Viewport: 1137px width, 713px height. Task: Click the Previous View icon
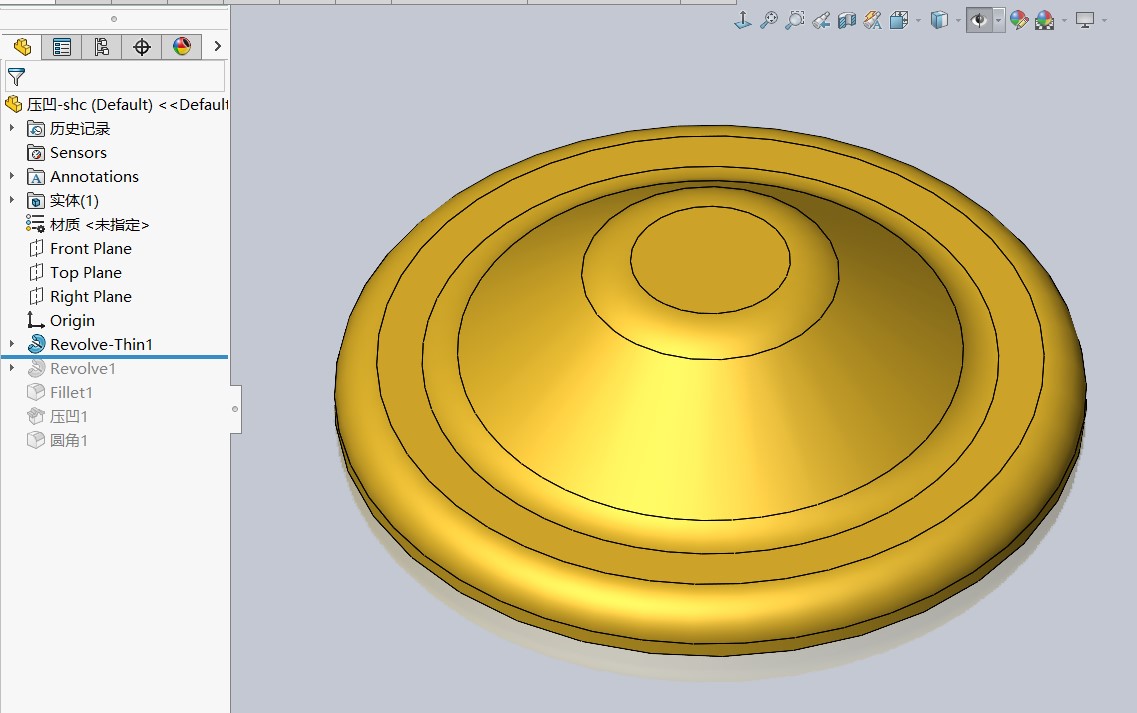click(821, 20)
